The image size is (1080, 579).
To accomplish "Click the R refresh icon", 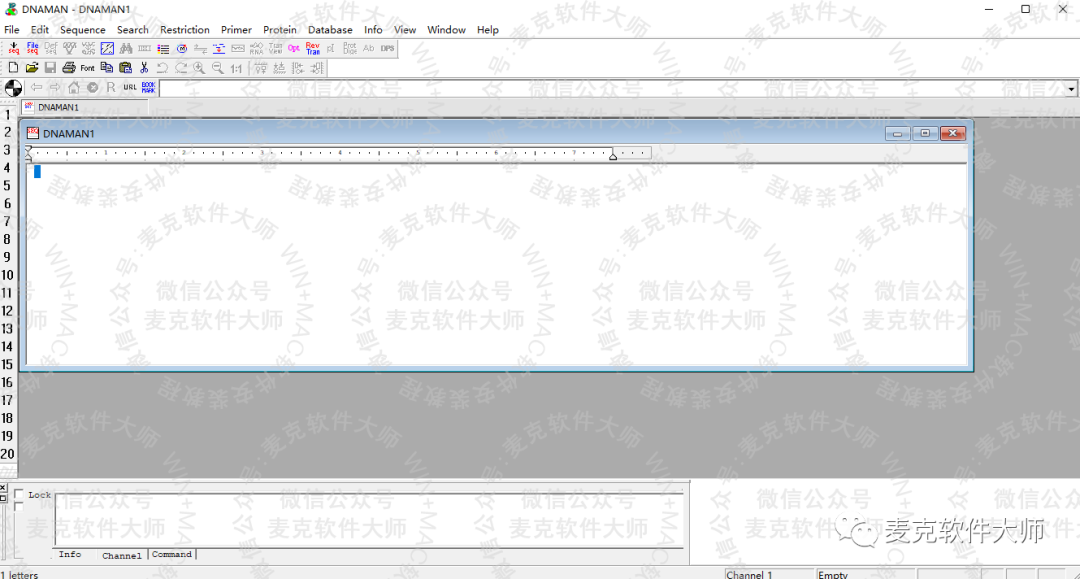I will (111, 87).
